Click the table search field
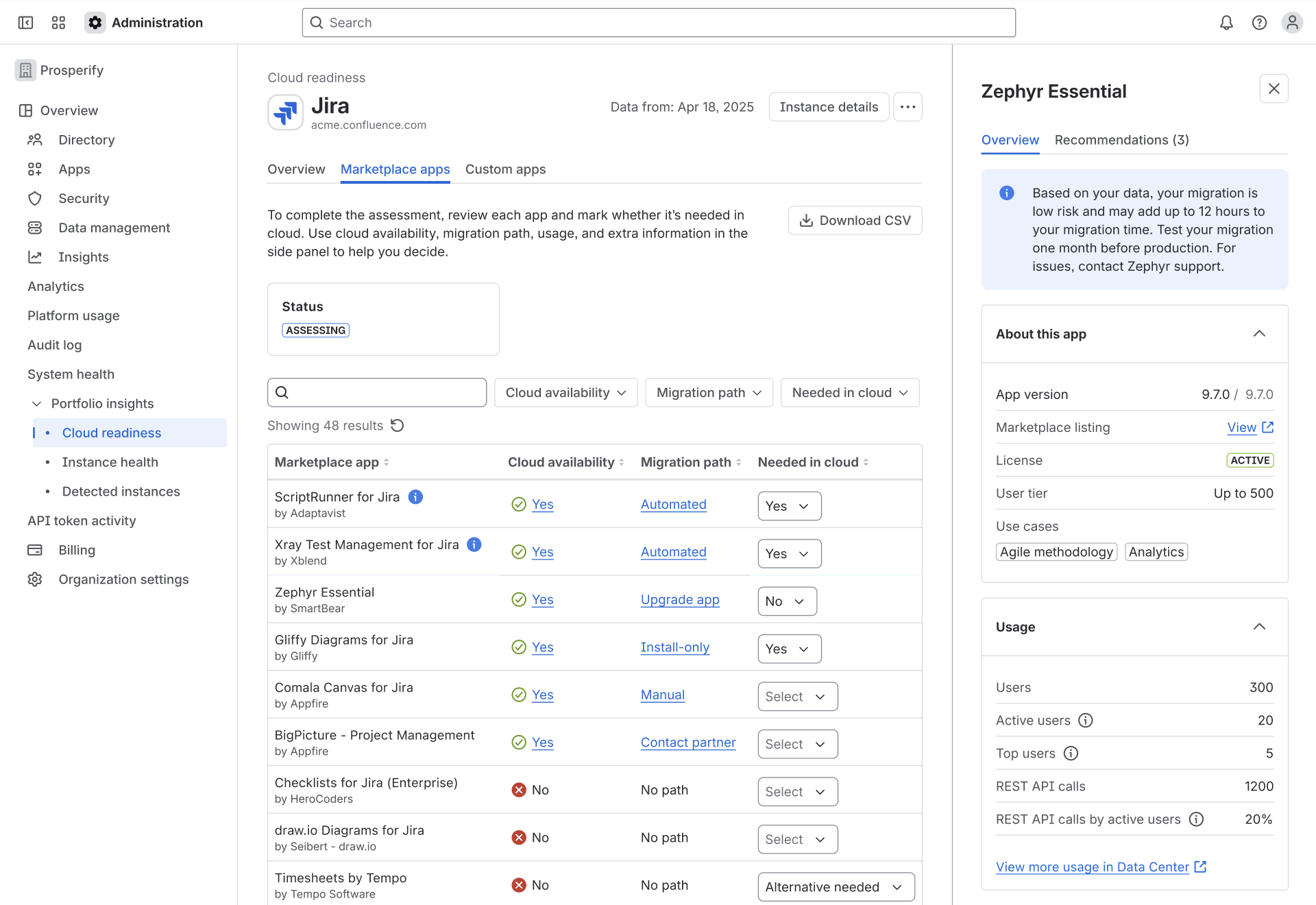The height and width of the screenshot is (905, 1316). 376,392
